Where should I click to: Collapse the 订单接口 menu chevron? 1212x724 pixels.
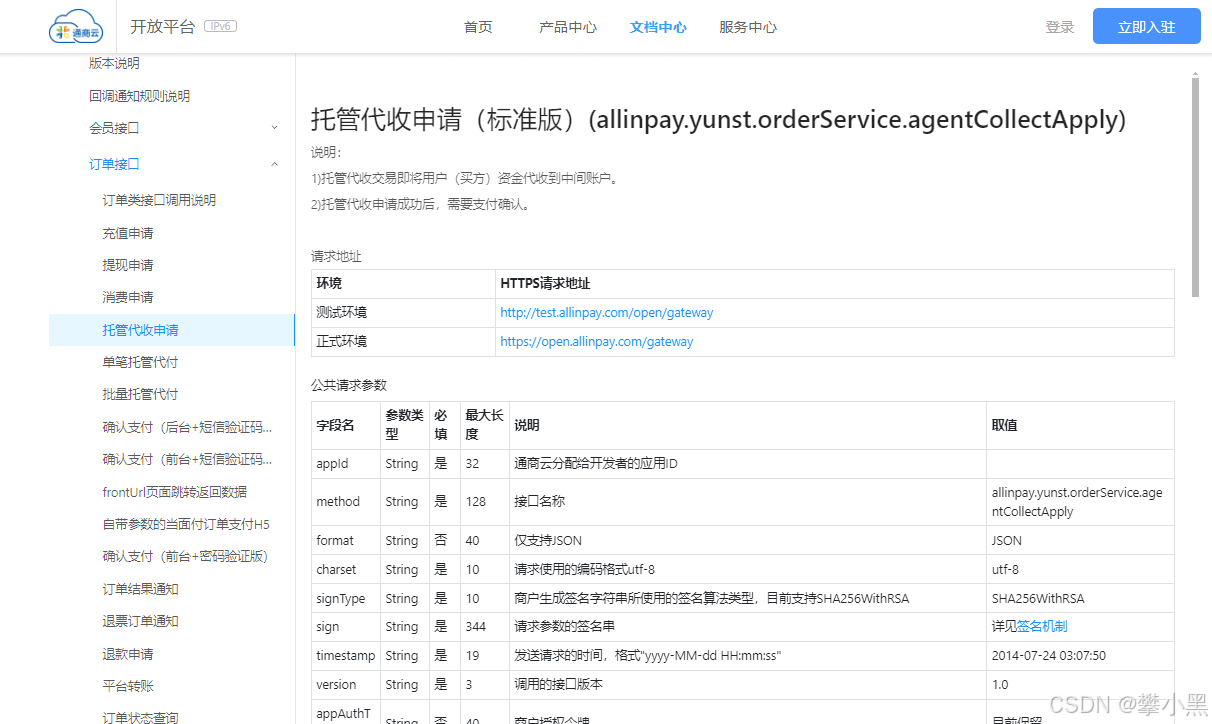(275, 164)
